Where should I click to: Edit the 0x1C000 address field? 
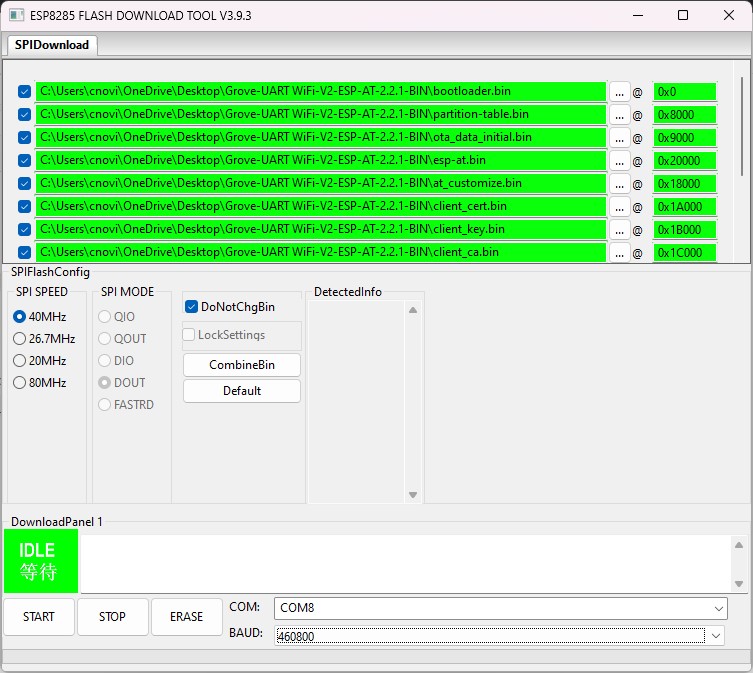point(685,253)
